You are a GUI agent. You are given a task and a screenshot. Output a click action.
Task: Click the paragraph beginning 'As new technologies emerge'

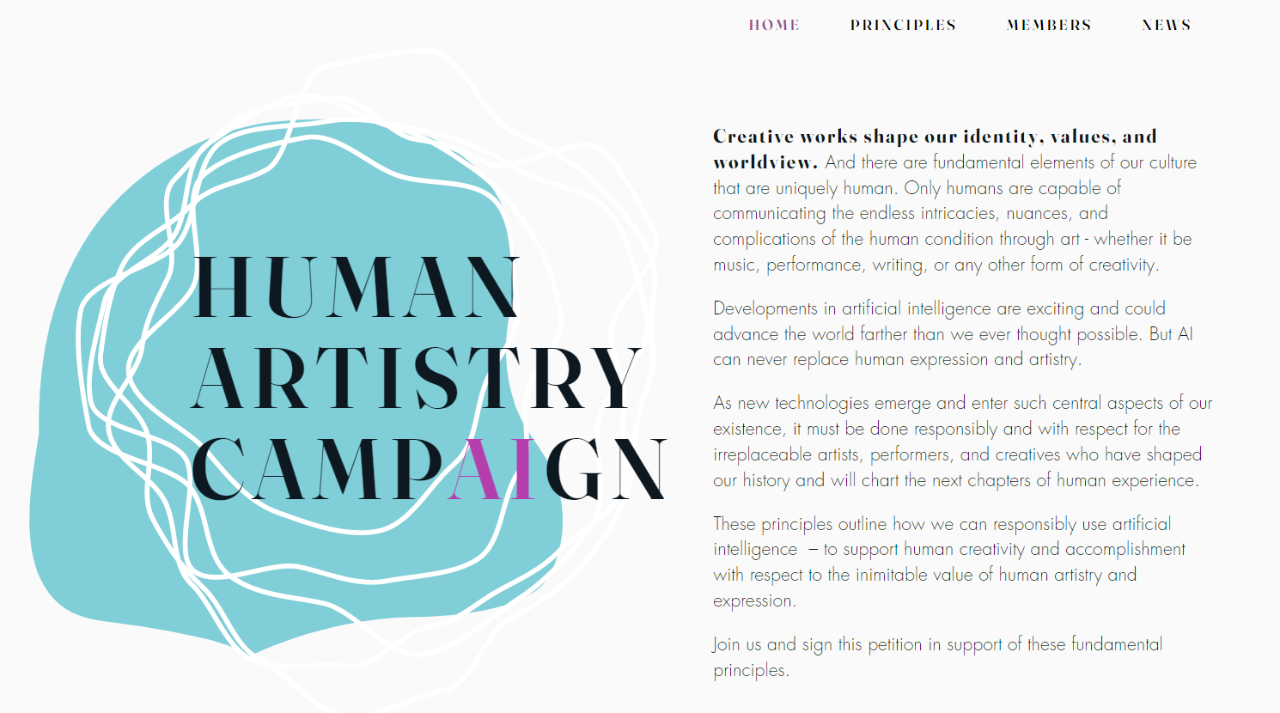coord(963,442)
